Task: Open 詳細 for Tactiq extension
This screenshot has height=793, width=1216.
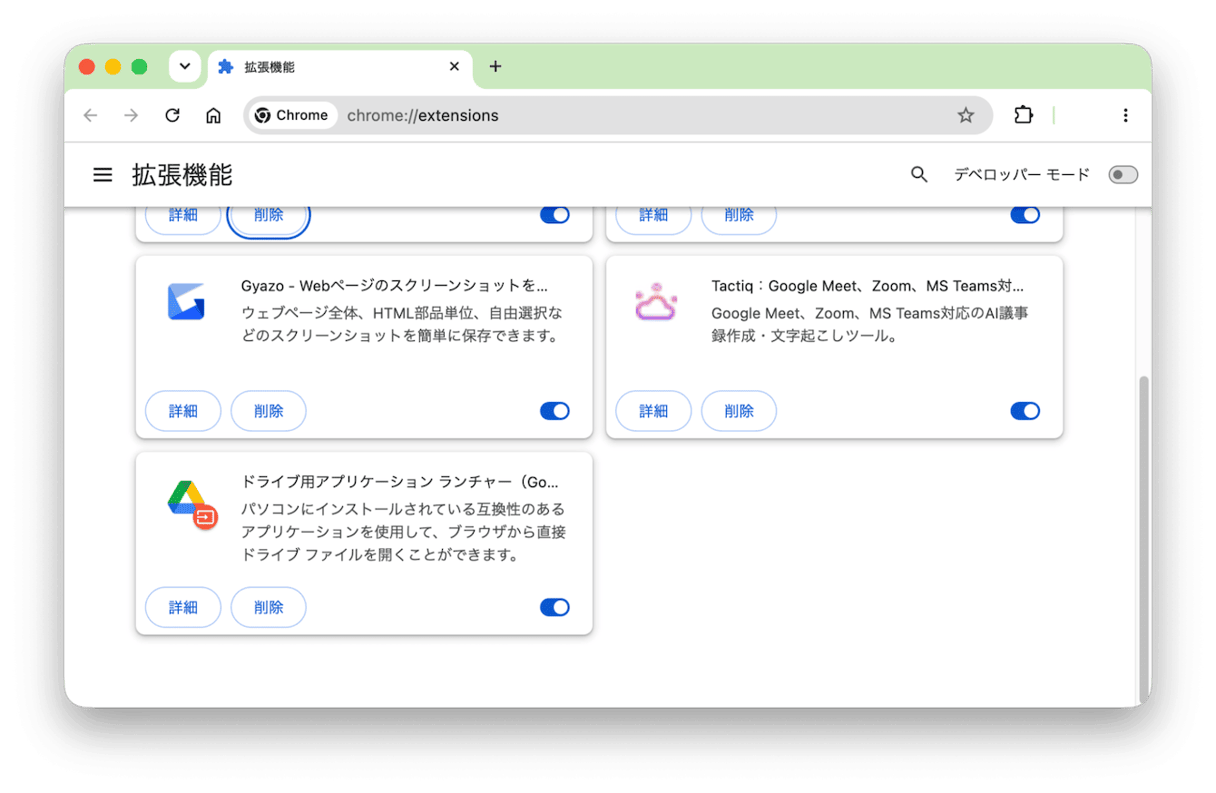Action: click(x=653, y=411)
